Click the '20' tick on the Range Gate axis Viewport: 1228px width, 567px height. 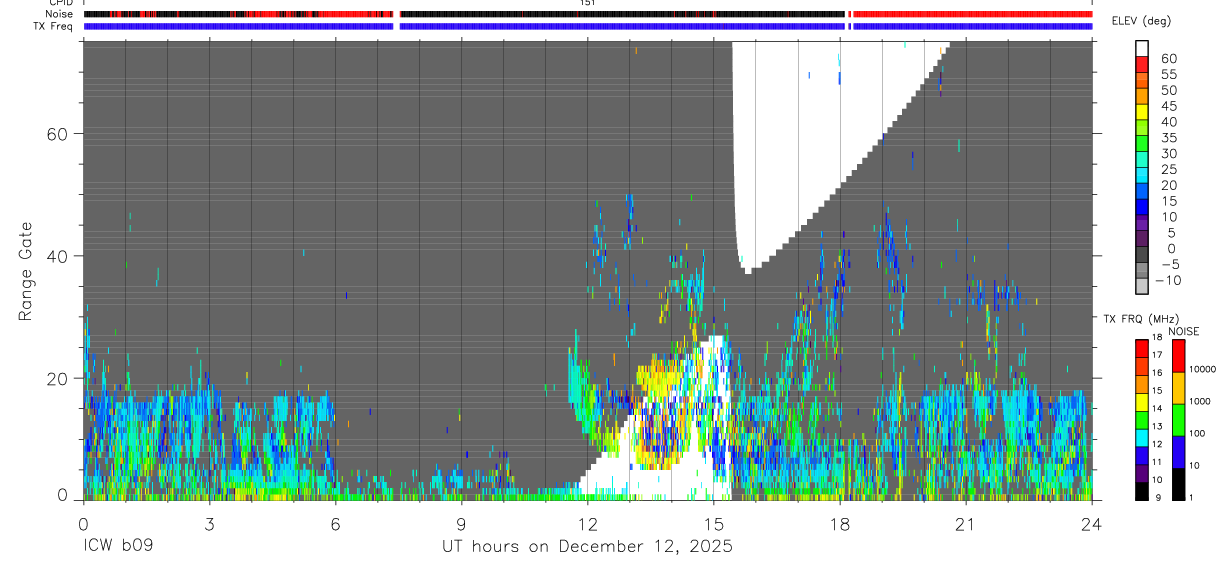[x=59, y=378]
